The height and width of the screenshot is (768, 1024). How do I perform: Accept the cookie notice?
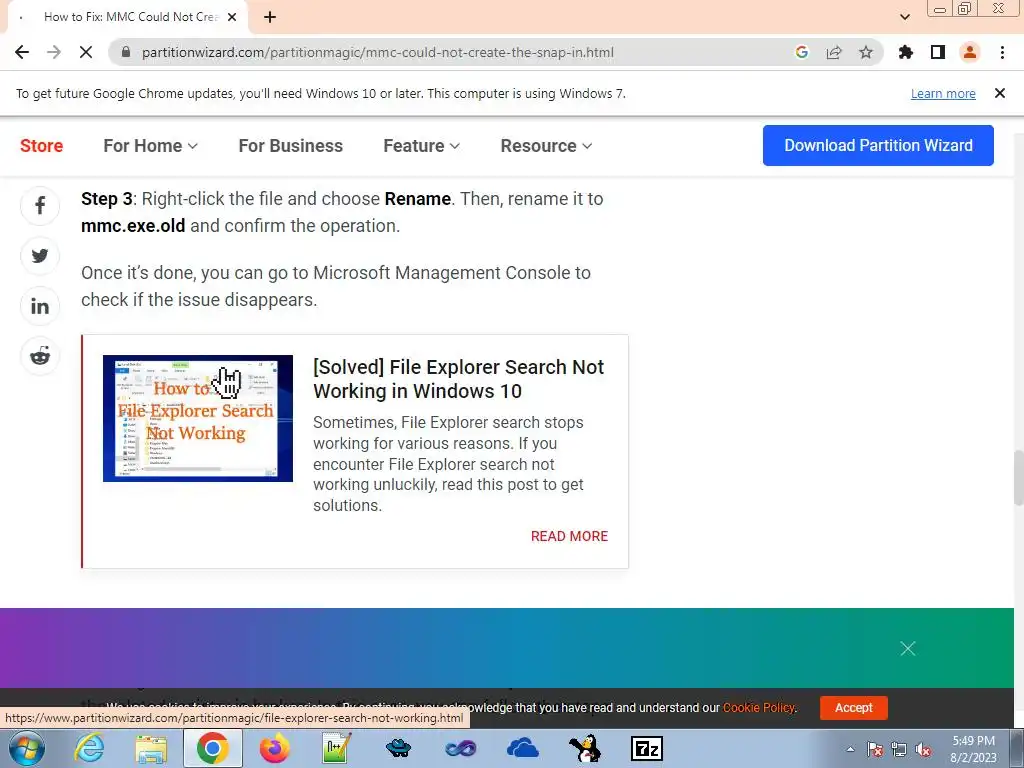pos(854,707)
